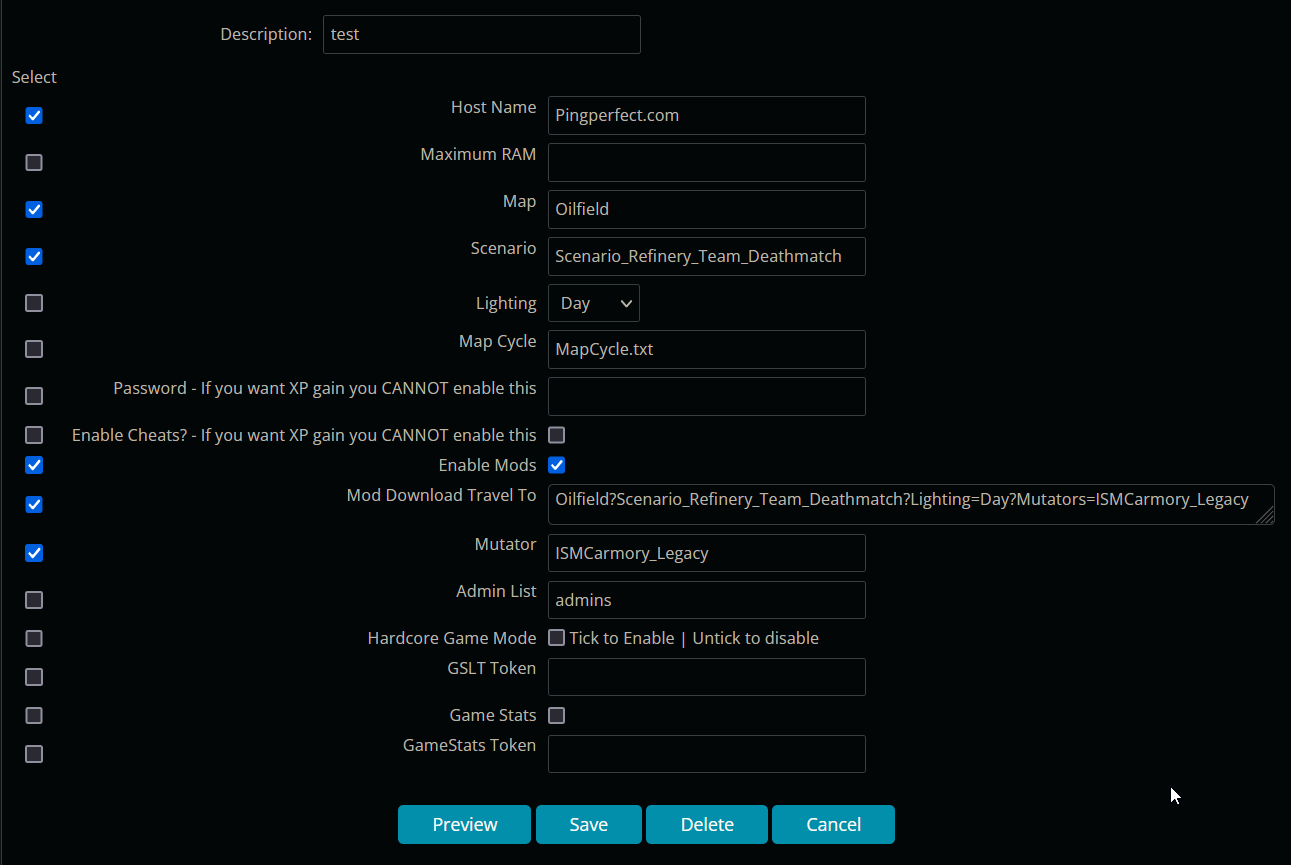The image size is (1291, 865).
Task: Disable the Enable Mods value checkbox
Action: pos(557,465)
